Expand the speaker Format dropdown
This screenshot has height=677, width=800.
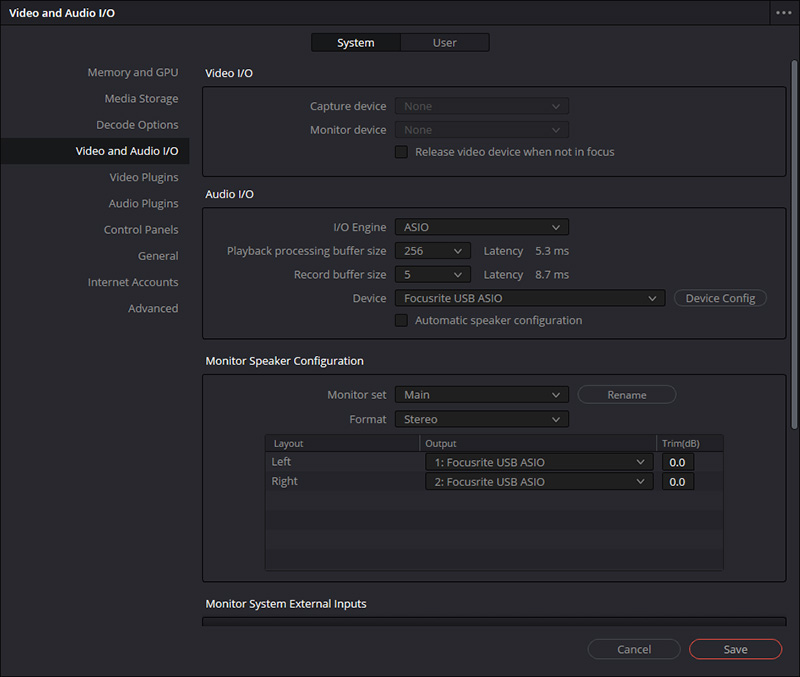[481, 420]
